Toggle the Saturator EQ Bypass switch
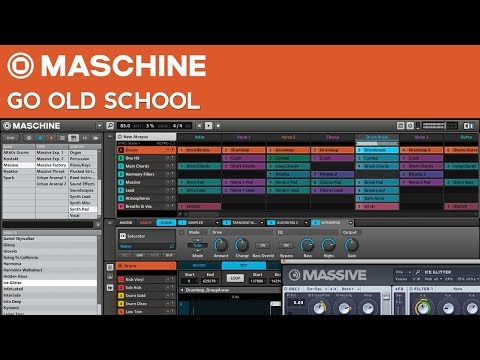 coord(286,245)
